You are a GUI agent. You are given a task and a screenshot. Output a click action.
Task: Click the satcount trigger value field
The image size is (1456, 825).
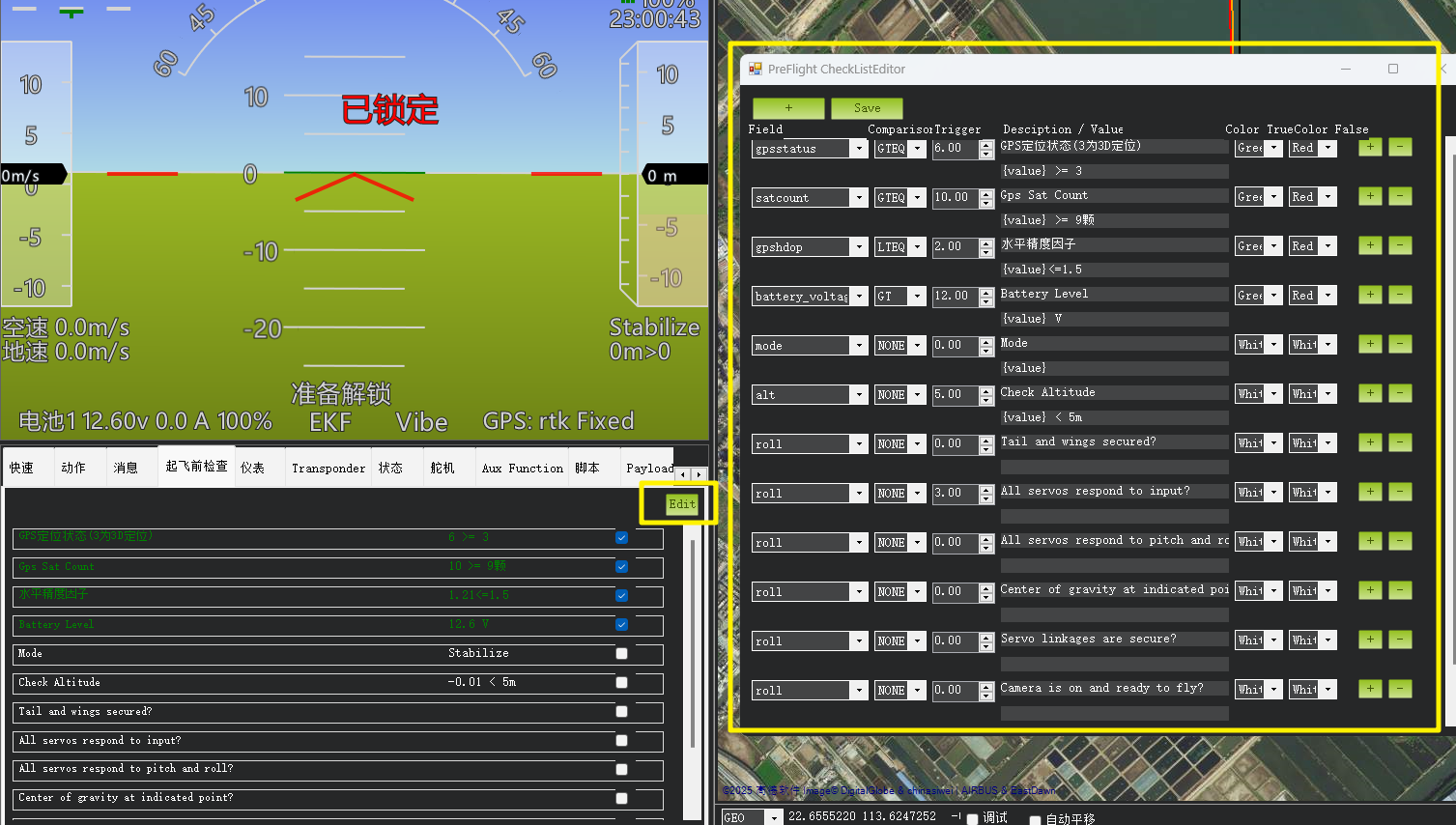point(955,198)
